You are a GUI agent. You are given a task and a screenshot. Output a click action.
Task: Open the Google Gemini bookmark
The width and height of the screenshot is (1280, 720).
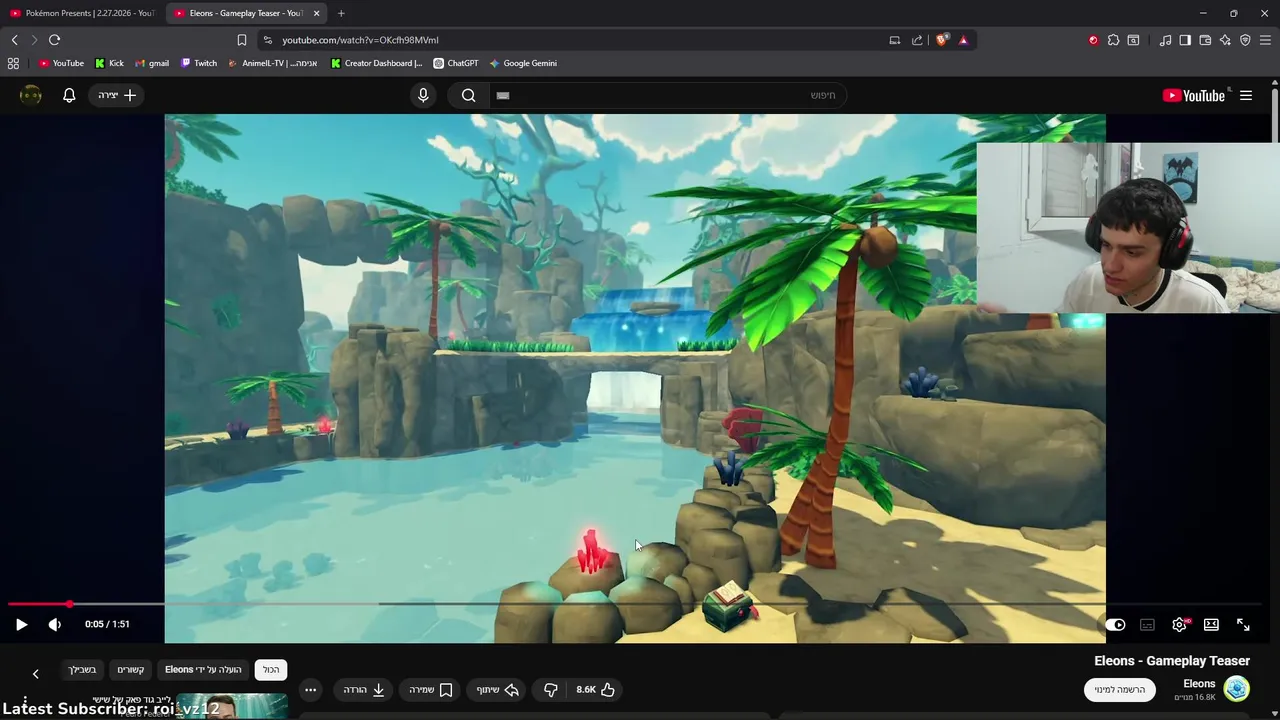pyautogui.click(x=522, y=63)
